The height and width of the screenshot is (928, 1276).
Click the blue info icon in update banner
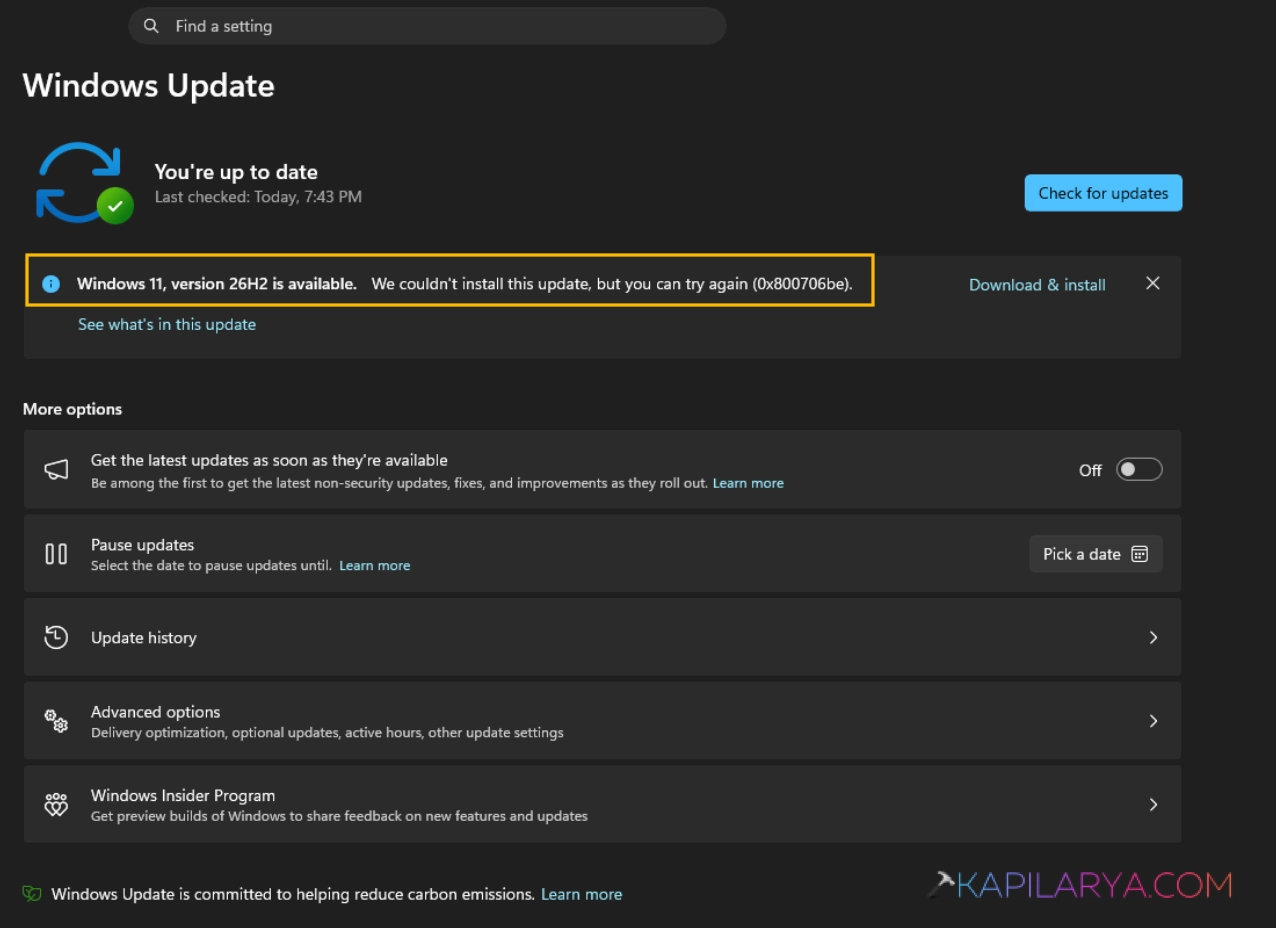click(x=51, y=284)
